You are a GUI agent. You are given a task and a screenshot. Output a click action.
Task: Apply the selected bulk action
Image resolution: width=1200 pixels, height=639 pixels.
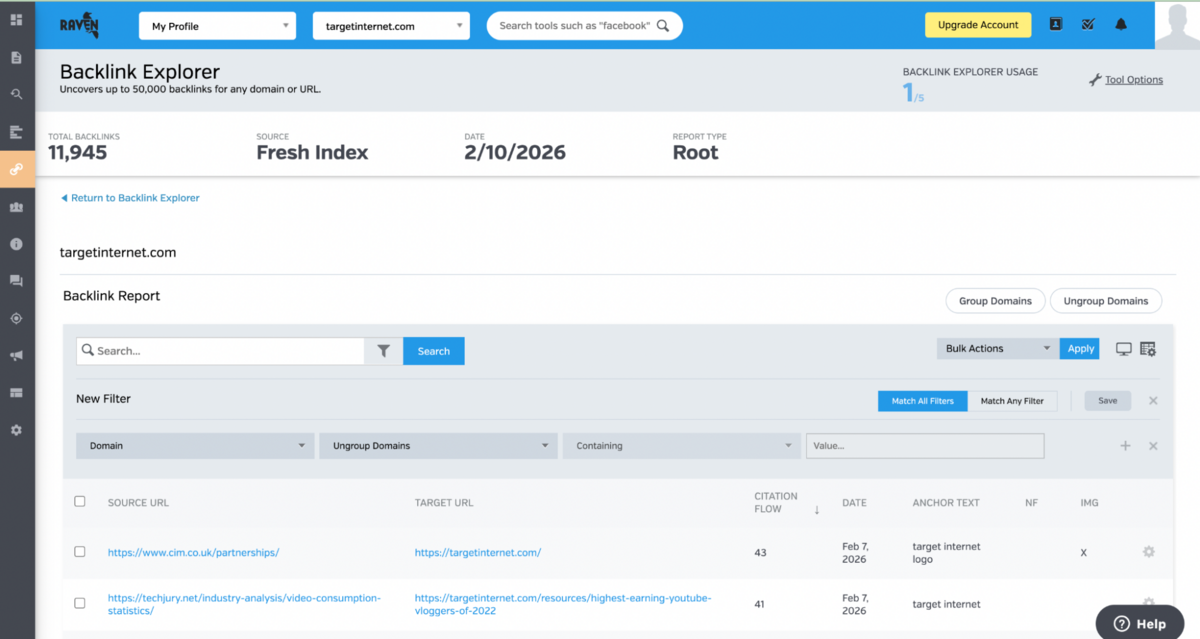[x=1080, y=348]
